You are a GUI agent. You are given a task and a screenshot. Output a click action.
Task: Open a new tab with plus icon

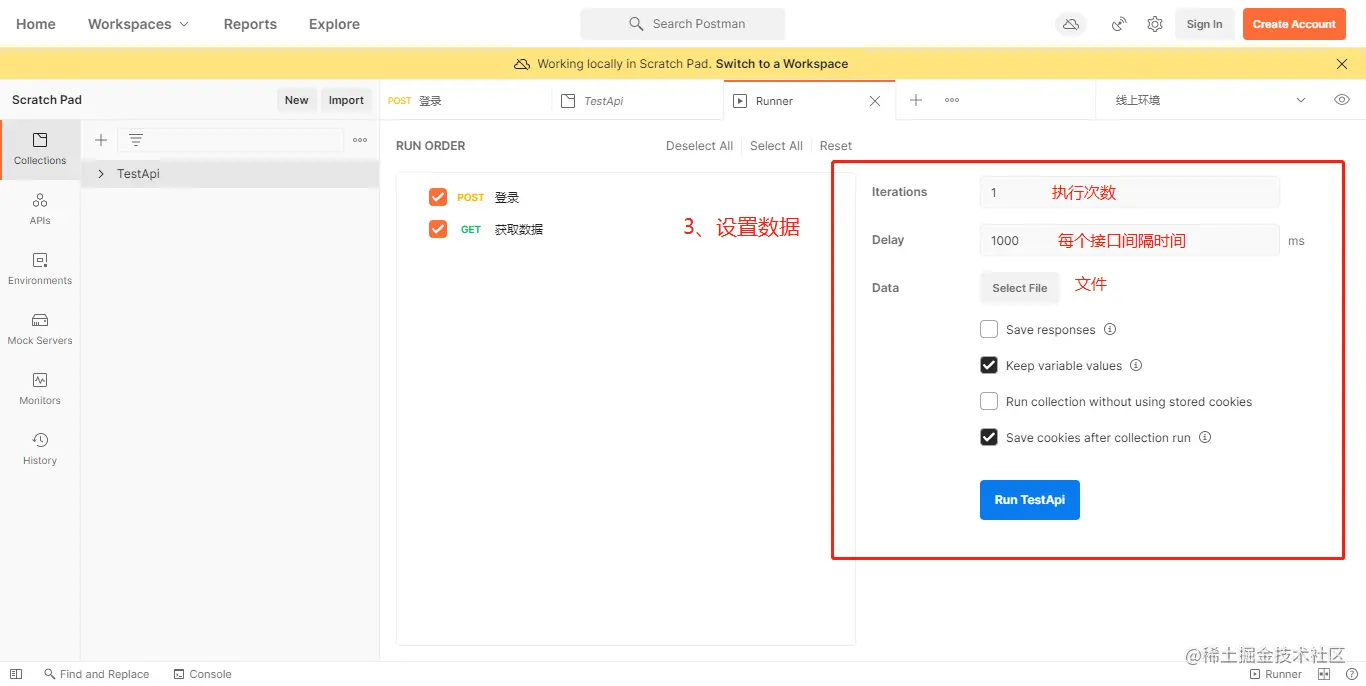[916, 100]
